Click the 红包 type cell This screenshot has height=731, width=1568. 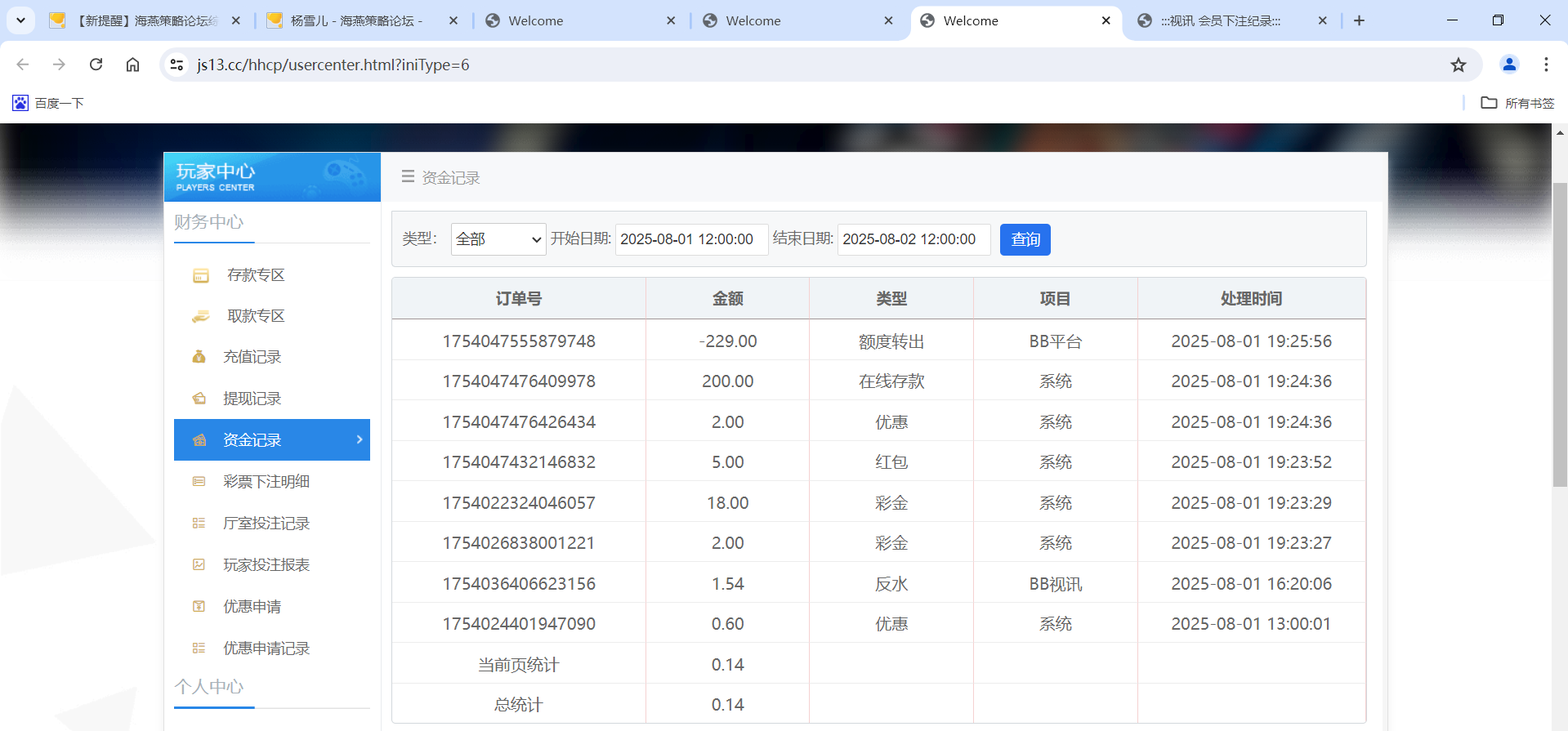coord(891,462)
